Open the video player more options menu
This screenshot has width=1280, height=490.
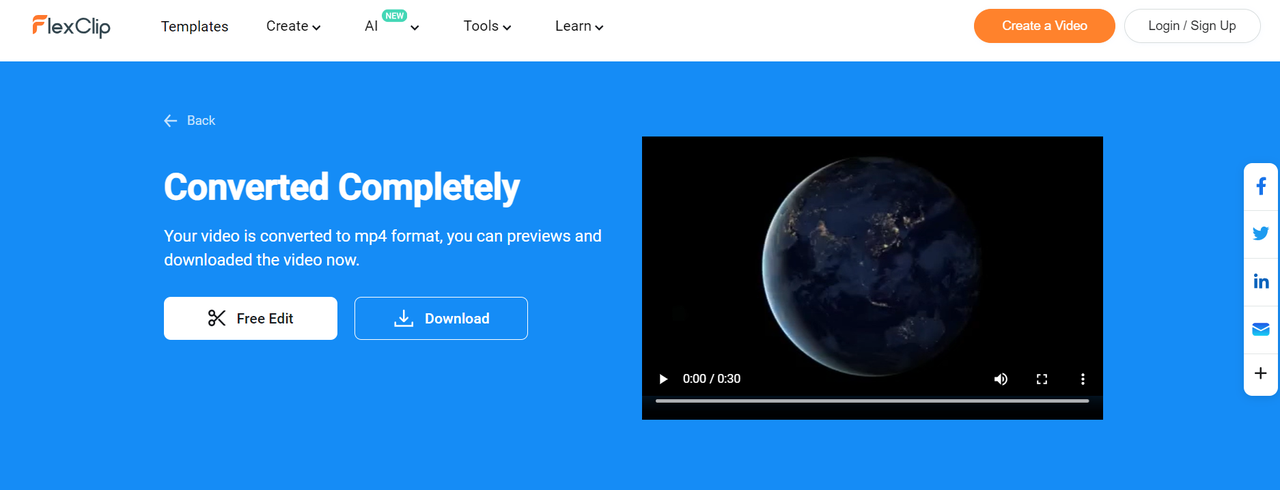(1082, 379)
